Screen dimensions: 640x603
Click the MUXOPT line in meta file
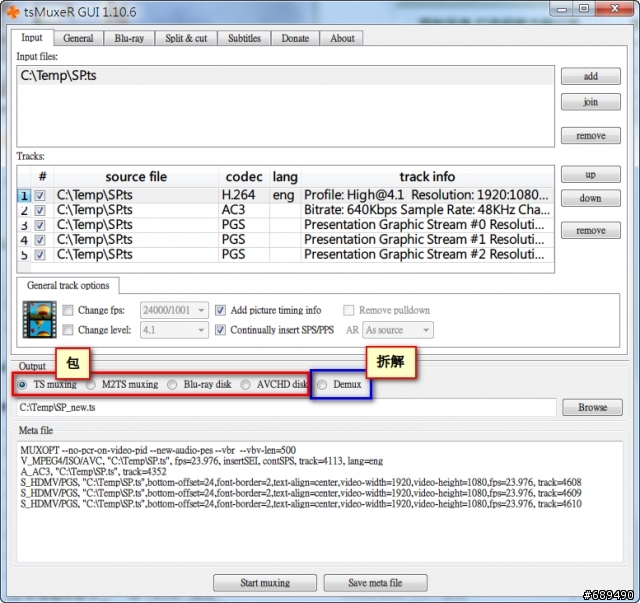point(158,450)
